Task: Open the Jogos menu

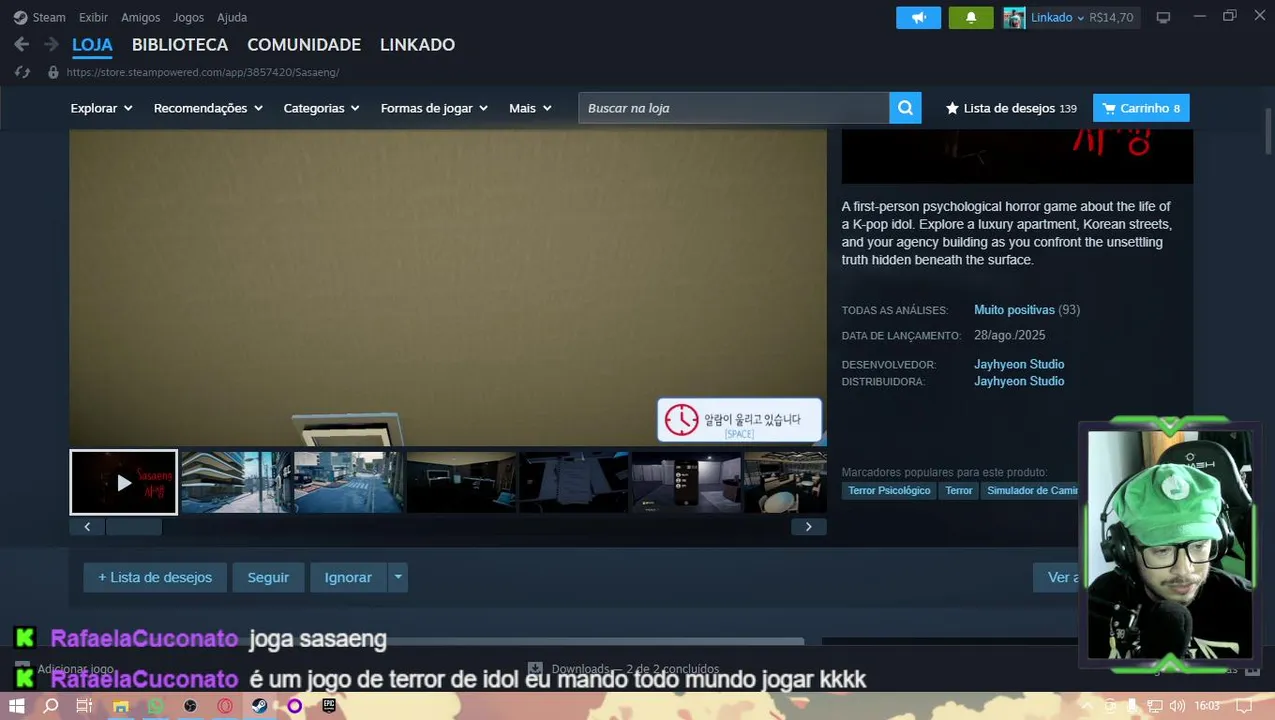Action: pos(188,17)
